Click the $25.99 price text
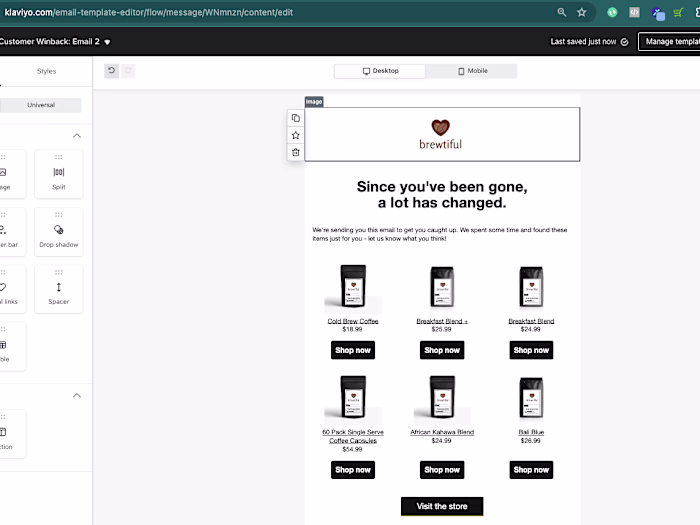This screenshot has width=700, height=525. (442, 329)
